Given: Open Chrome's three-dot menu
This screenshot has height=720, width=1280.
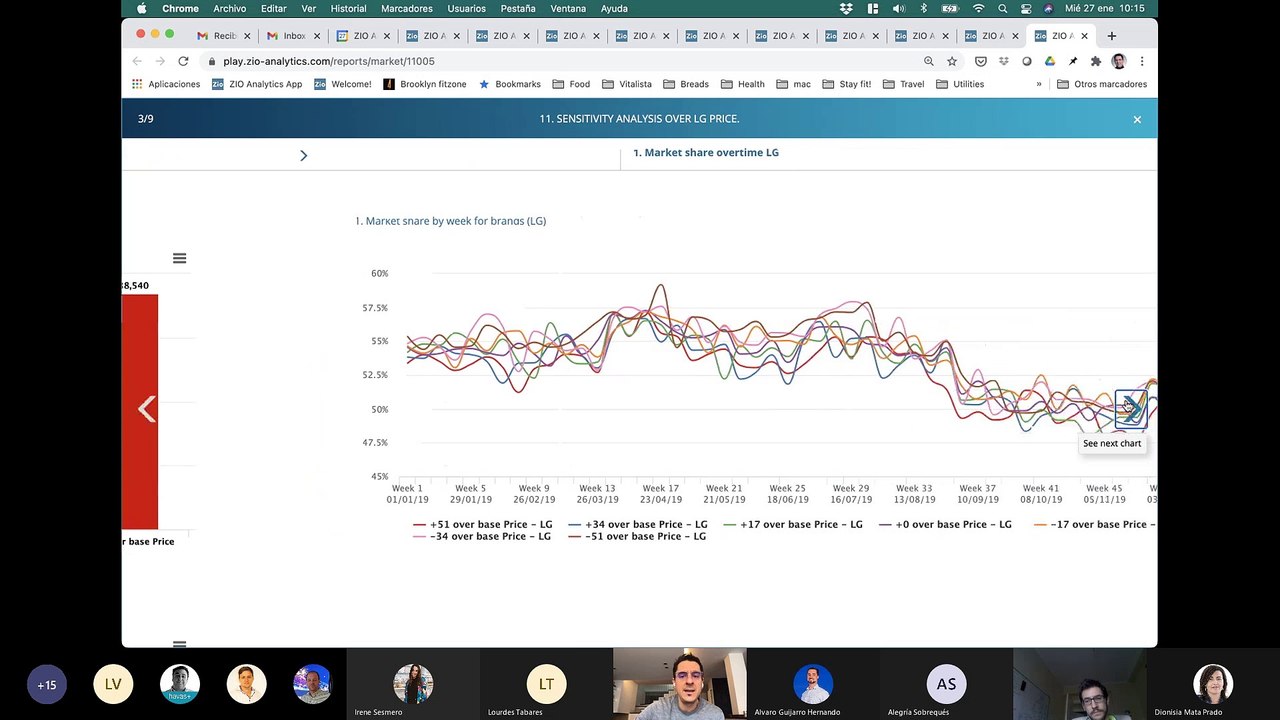Looking at the screenshot, I should (x=1142, y=61).
